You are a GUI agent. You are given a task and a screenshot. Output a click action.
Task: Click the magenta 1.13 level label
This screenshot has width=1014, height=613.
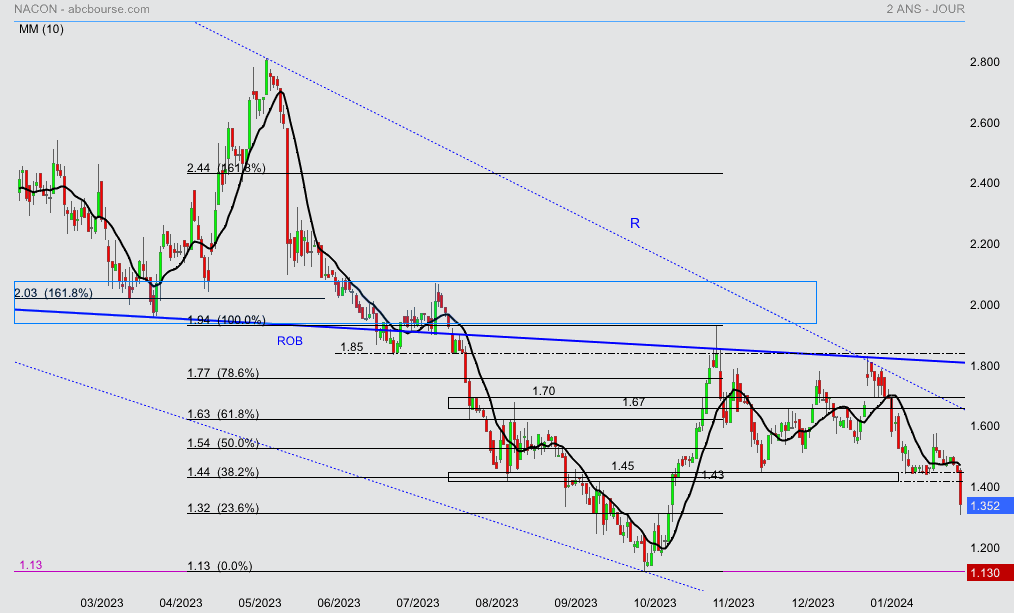(30, 565)
